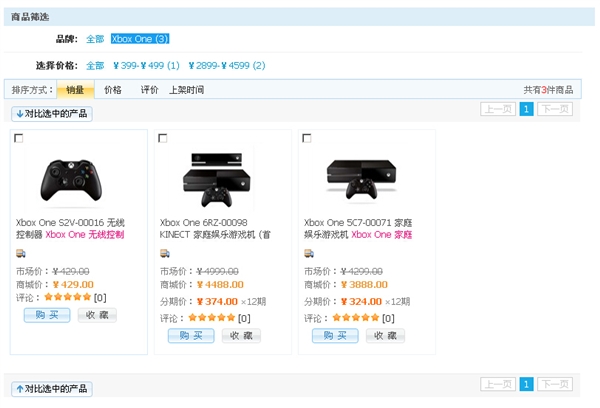Click the bottom 上一页 pagination button

point(498,384)
